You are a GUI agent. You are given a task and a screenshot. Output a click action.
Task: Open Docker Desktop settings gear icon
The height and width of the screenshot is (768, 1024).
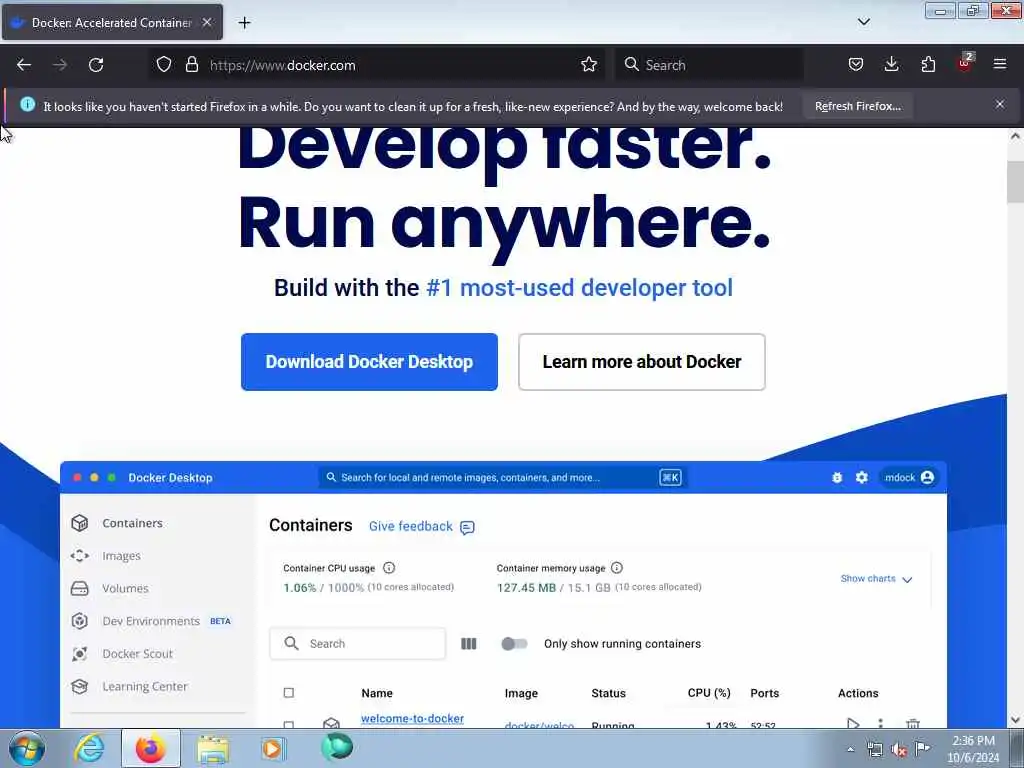pyautogui.click(x=862, y=477)
